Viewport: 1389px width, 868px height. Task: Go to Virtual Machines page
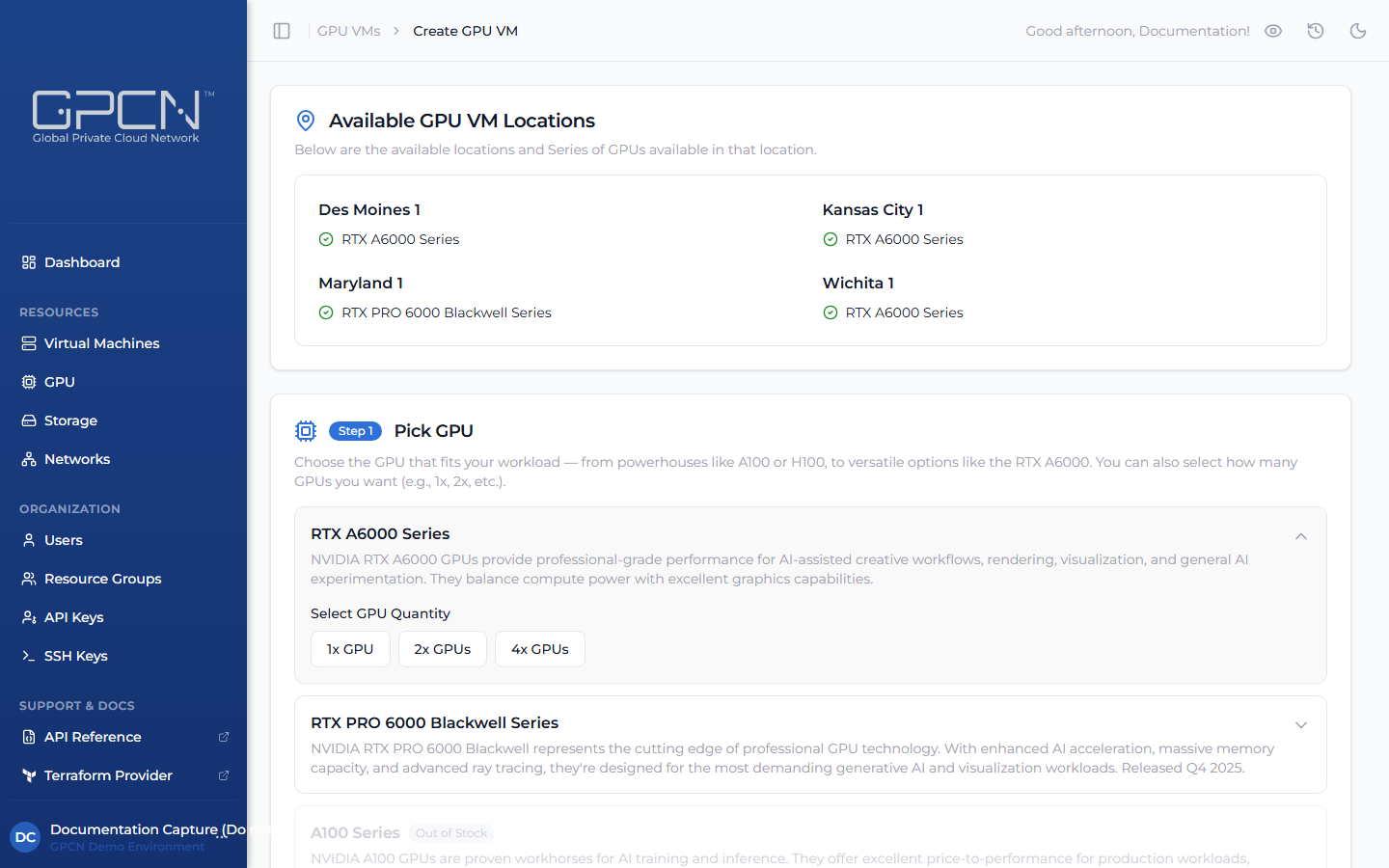(123, 343)
